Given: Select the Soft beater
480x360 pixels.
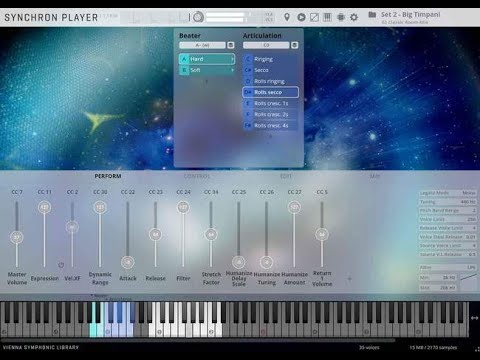Looking at the screenshot, I should pyautogui.click(x=207, y=70).
